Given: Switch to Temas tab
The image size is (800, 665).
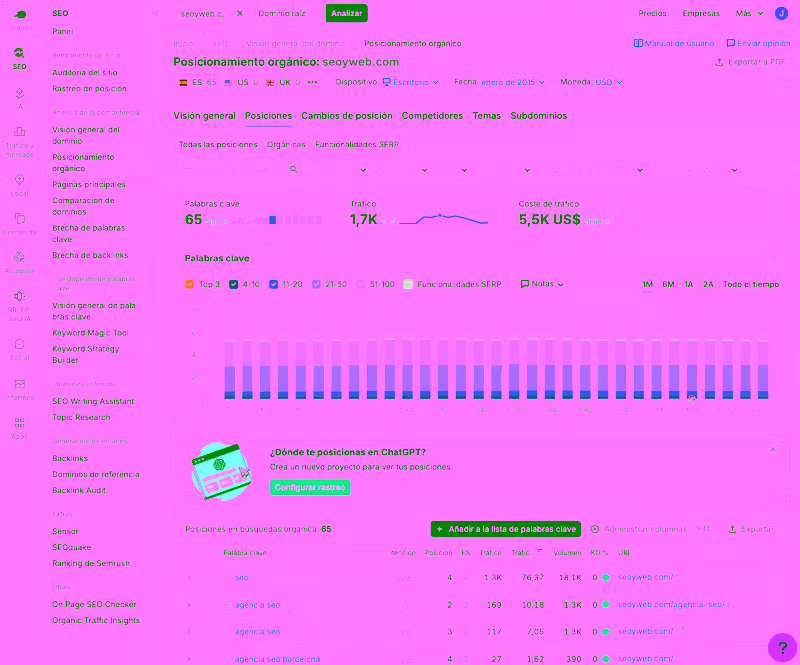Looking at the screenshot, I should (487, 116).
